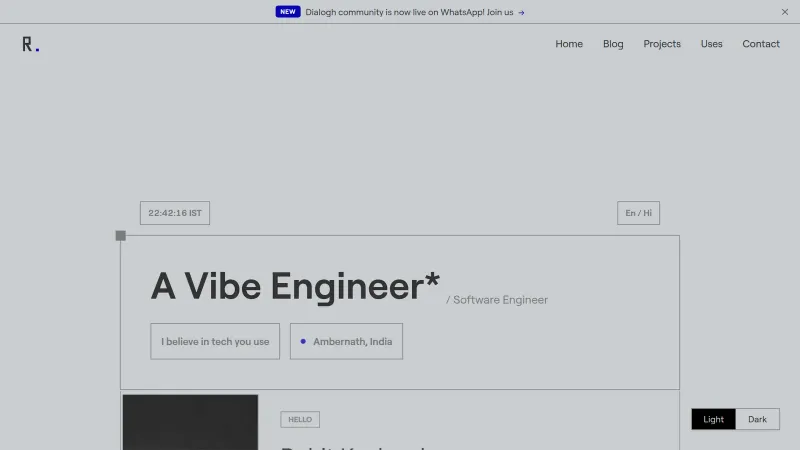The height and width of the screenshot is (450, 800).
Task: Toggle the En / Hi language switch
Action: point(638,213)
